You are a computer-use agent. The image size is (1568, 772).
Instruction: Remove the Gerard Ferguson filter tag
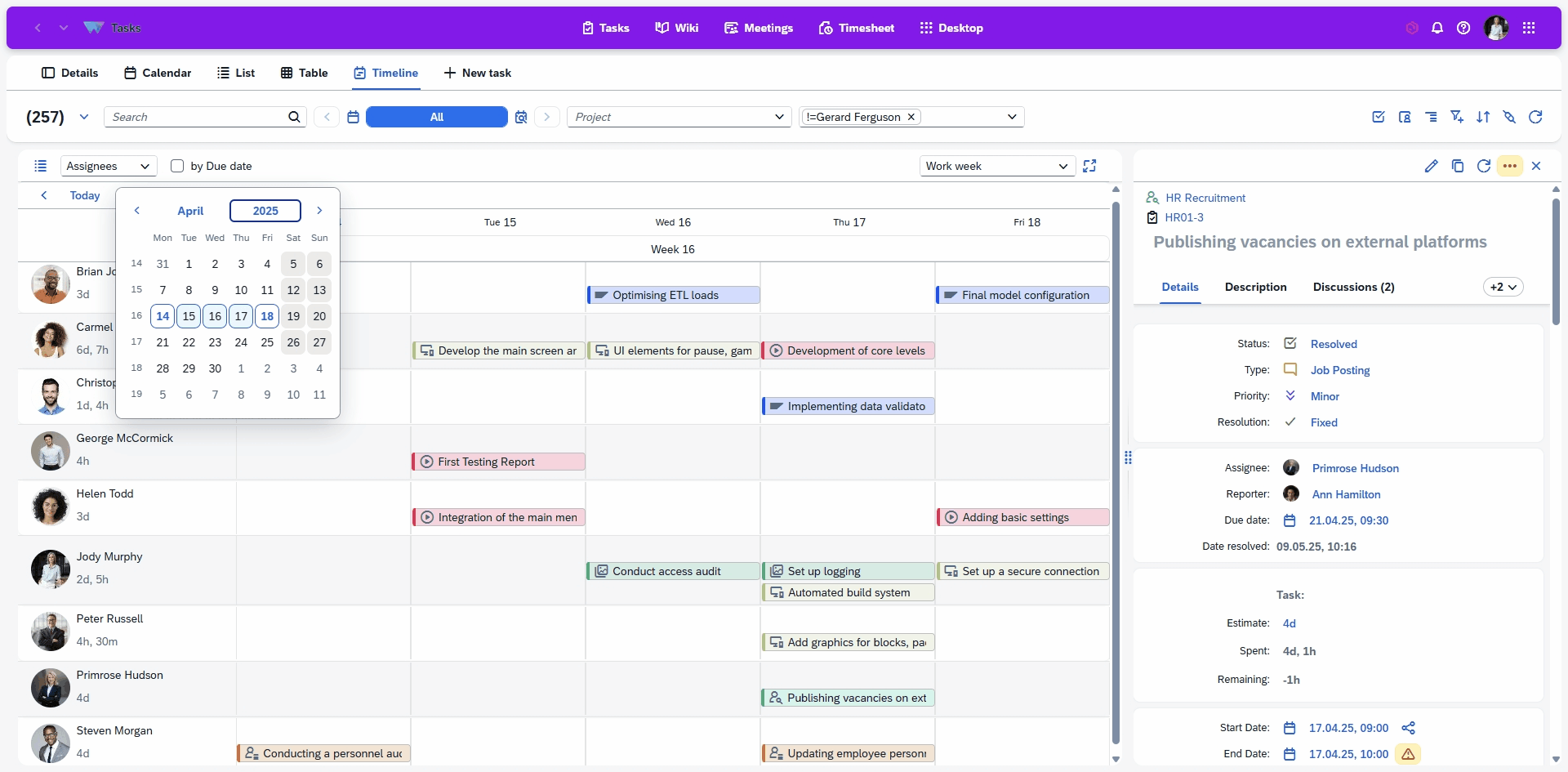coord(911,117)
